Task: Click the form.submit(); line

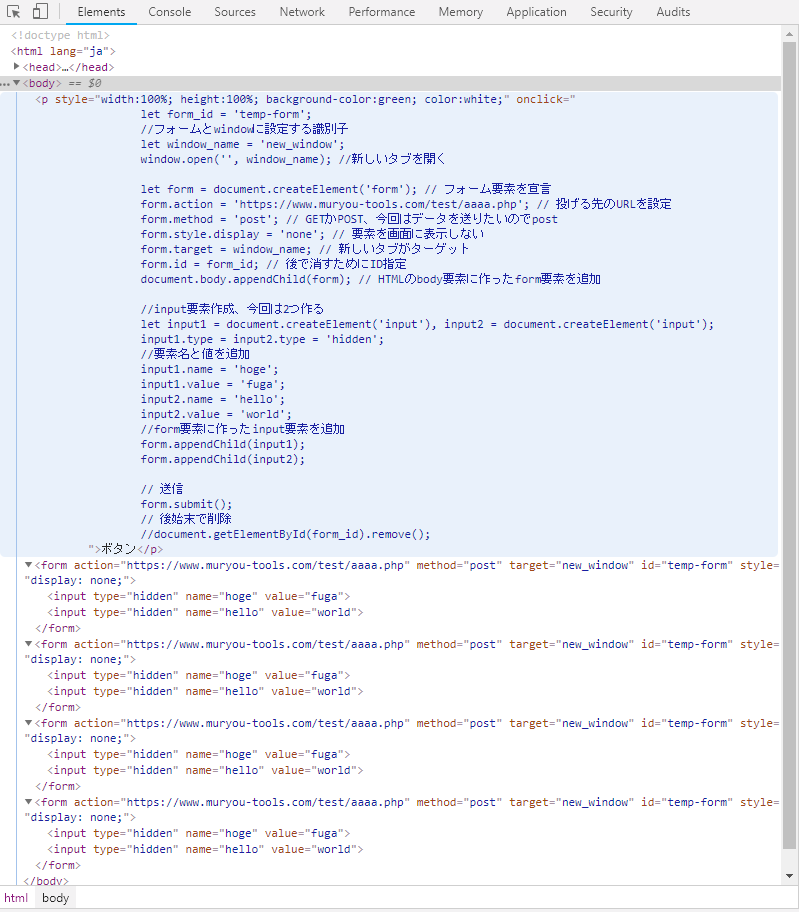Action: (186, 504)
